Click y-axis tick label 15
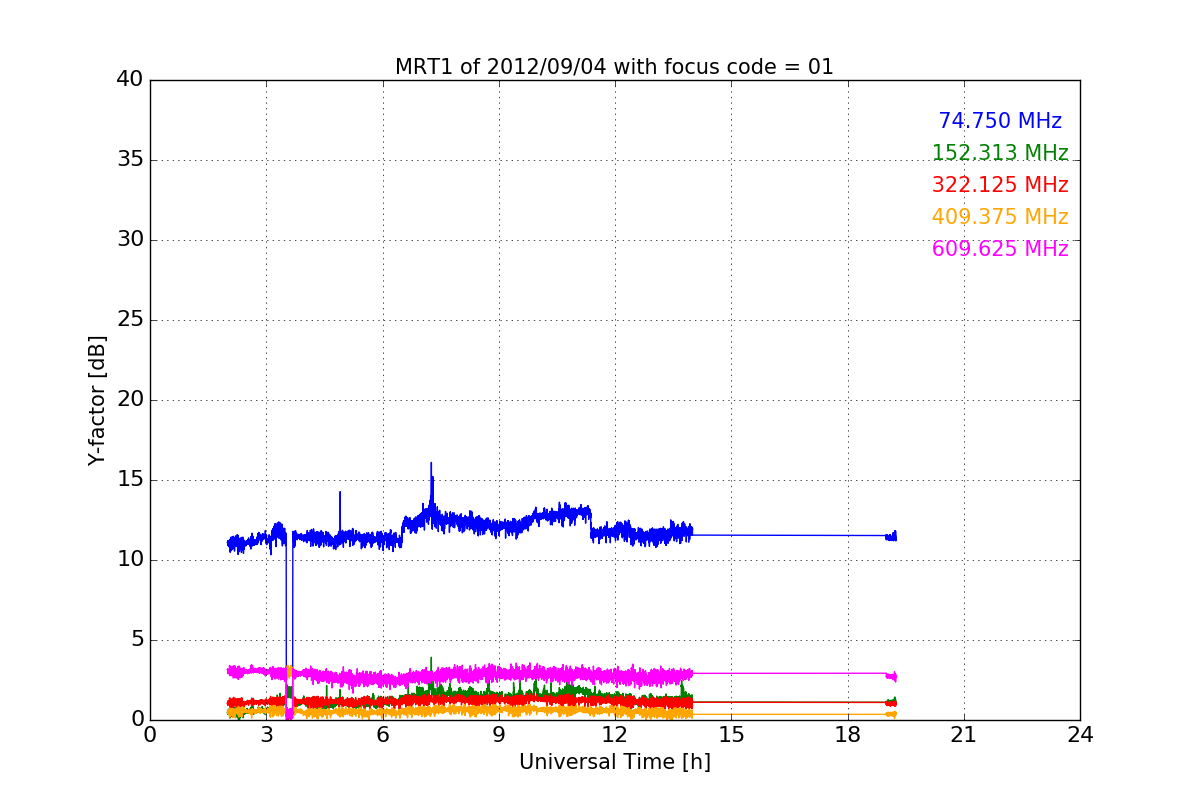The width and height of the screenshot is (1200, 800). coord(129,480)
